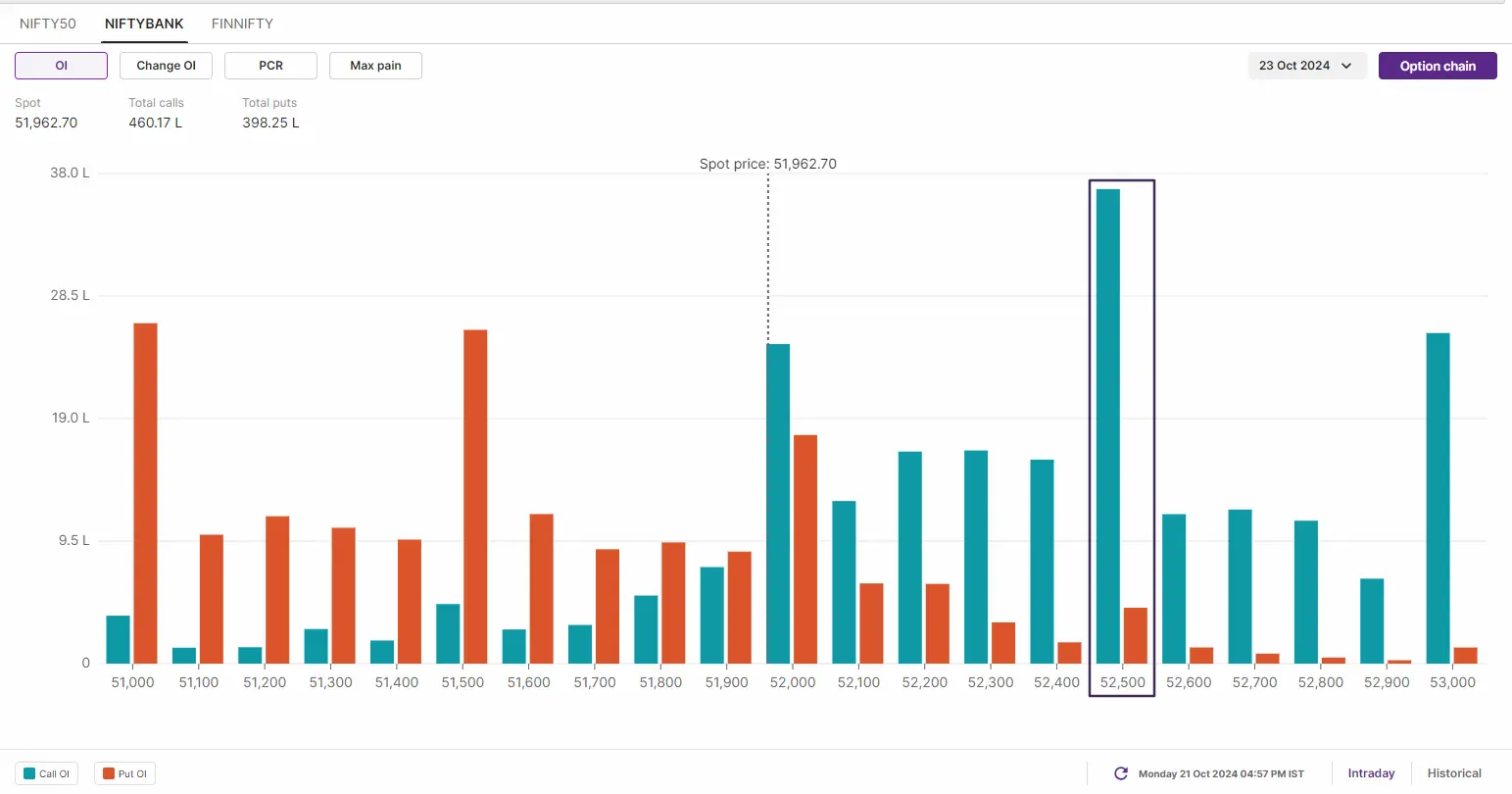The width and height of the screenshot is (1512, 794).
Task: Toggle the Call OI legend item
Action: pyautogui.click(x=47, y=773)
